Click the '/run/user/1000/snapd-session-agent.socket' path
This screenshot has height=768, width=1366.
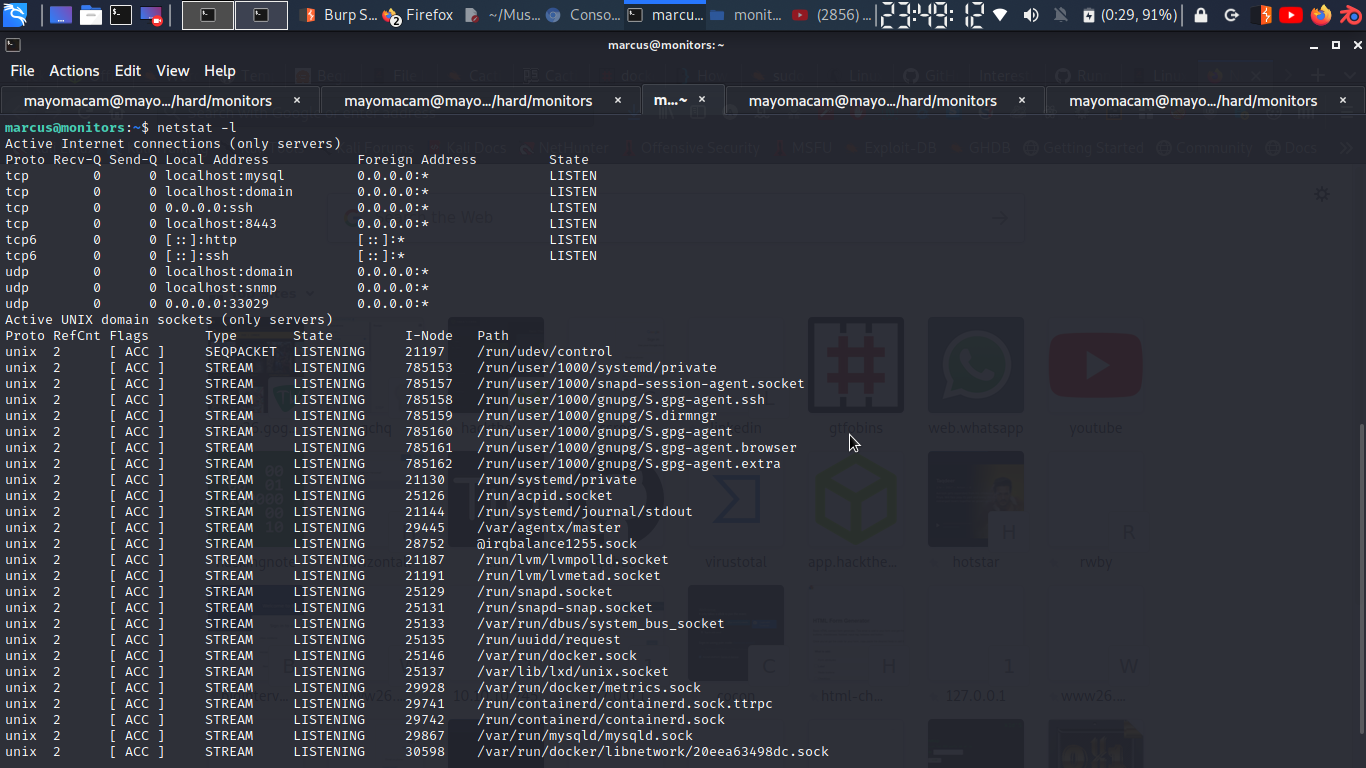pyautogui.click(x=641, y=384)
